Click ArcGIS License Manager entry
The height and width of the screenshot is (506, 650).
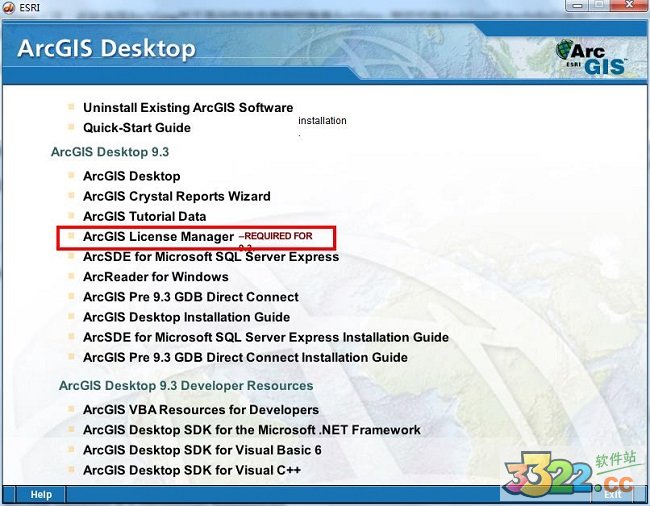coord(158,237)
